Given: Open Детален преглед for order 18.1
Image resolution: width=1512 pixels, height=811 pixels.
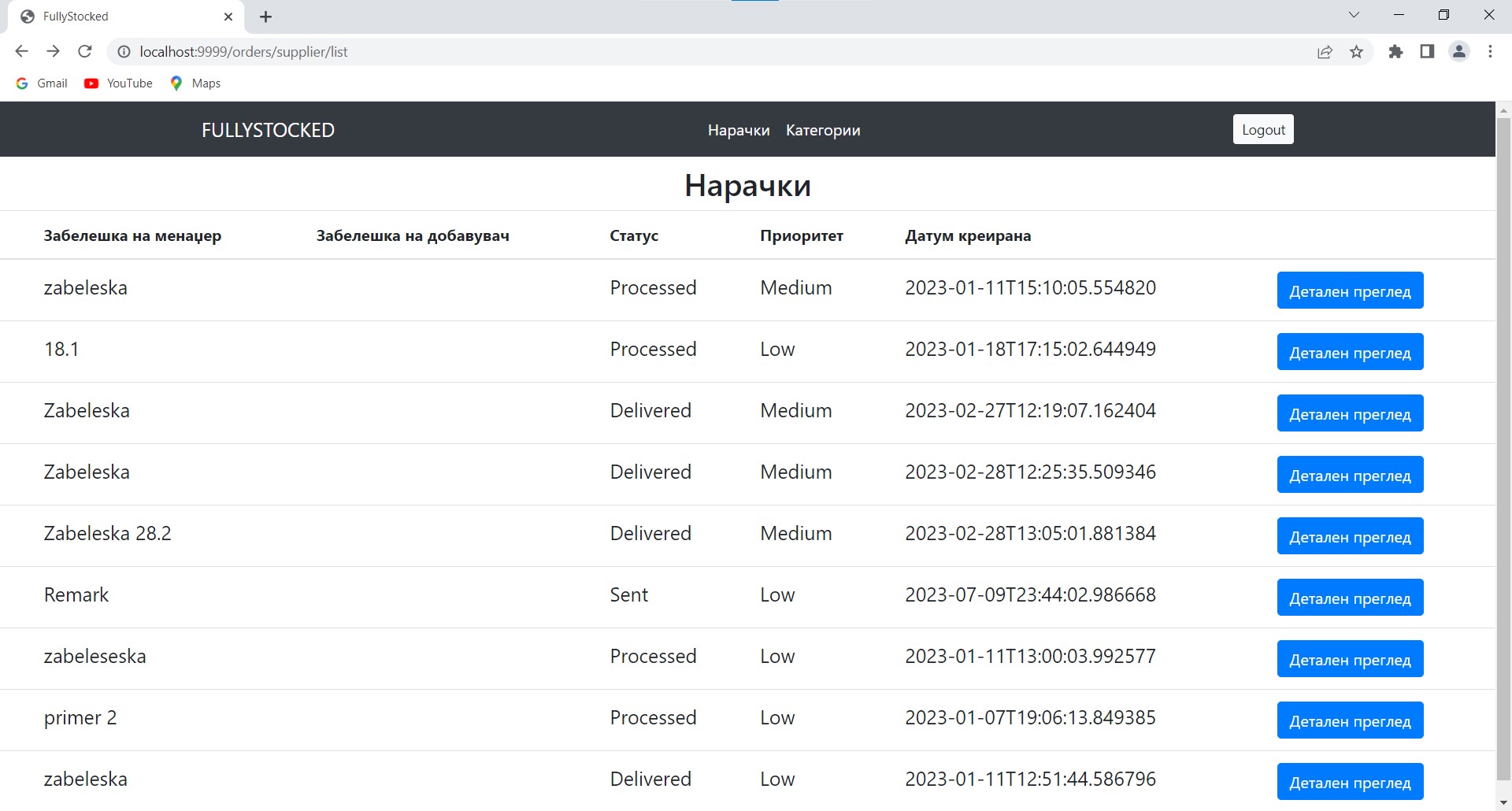Looking at the screenshot, I should [x=1350, y=352].
